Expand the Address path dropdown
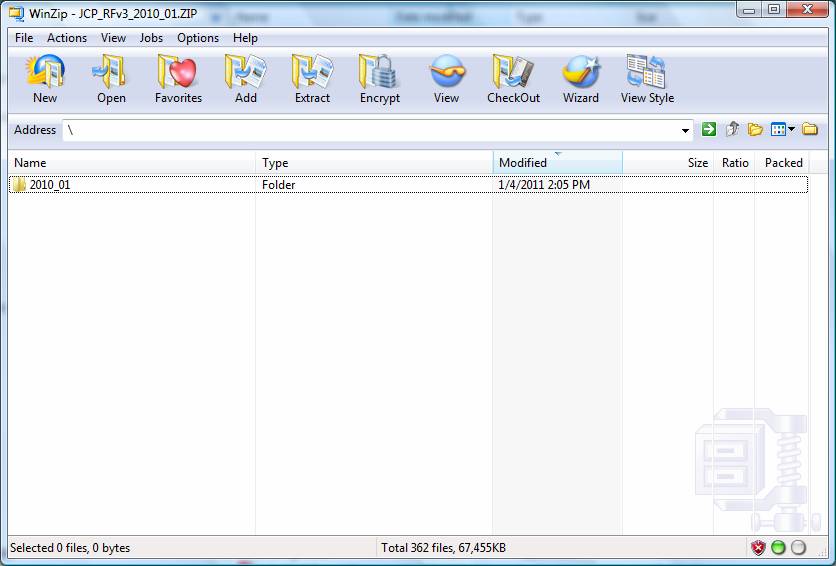 pyautogui.click(x=685, y=130)
